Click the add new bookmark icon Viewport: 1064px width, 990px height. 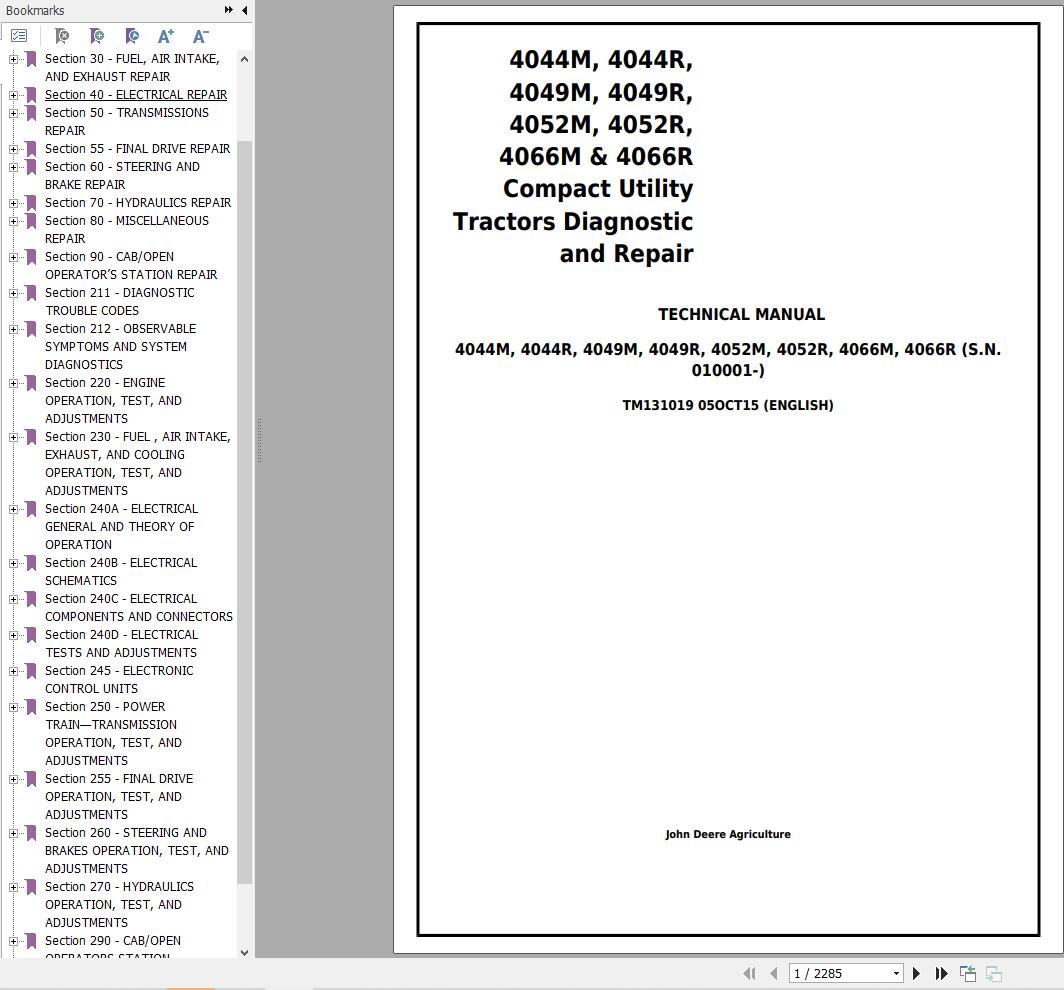[97, 35]
